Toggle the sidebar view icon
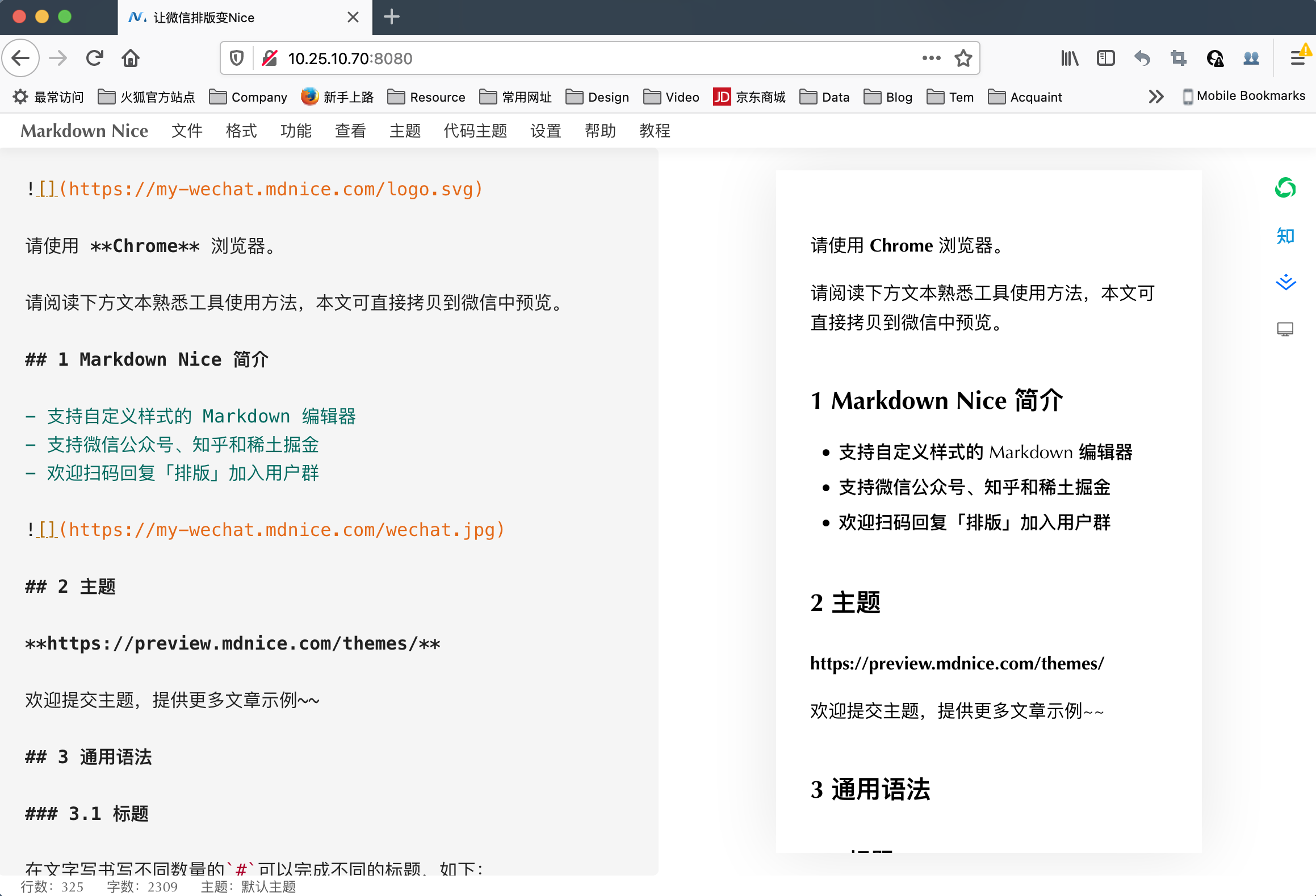The height and width of the screenshot is (896, 1316). 1106,58
